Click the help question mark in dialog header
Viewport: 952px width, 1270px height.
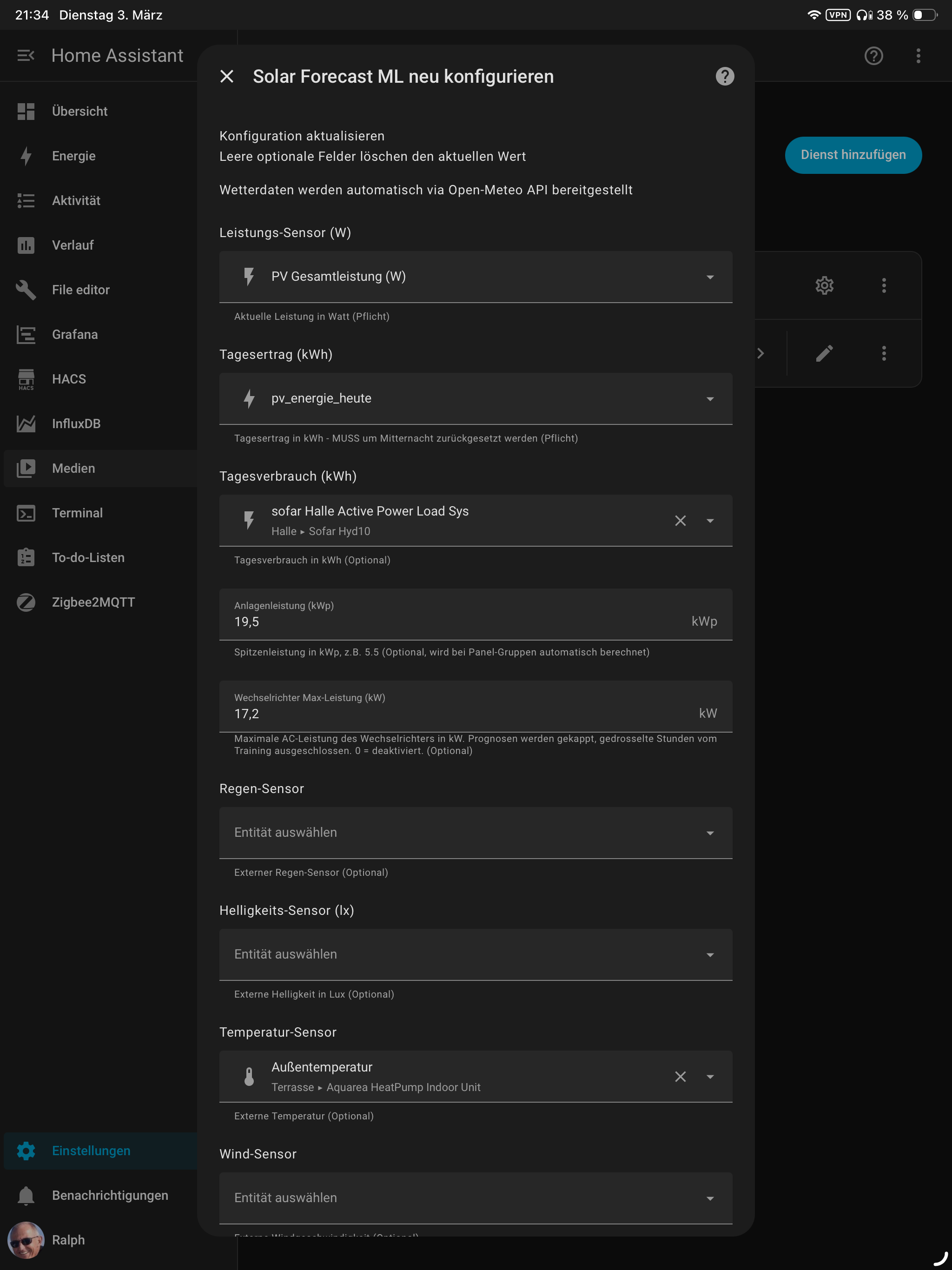click(x=725, y=76)
